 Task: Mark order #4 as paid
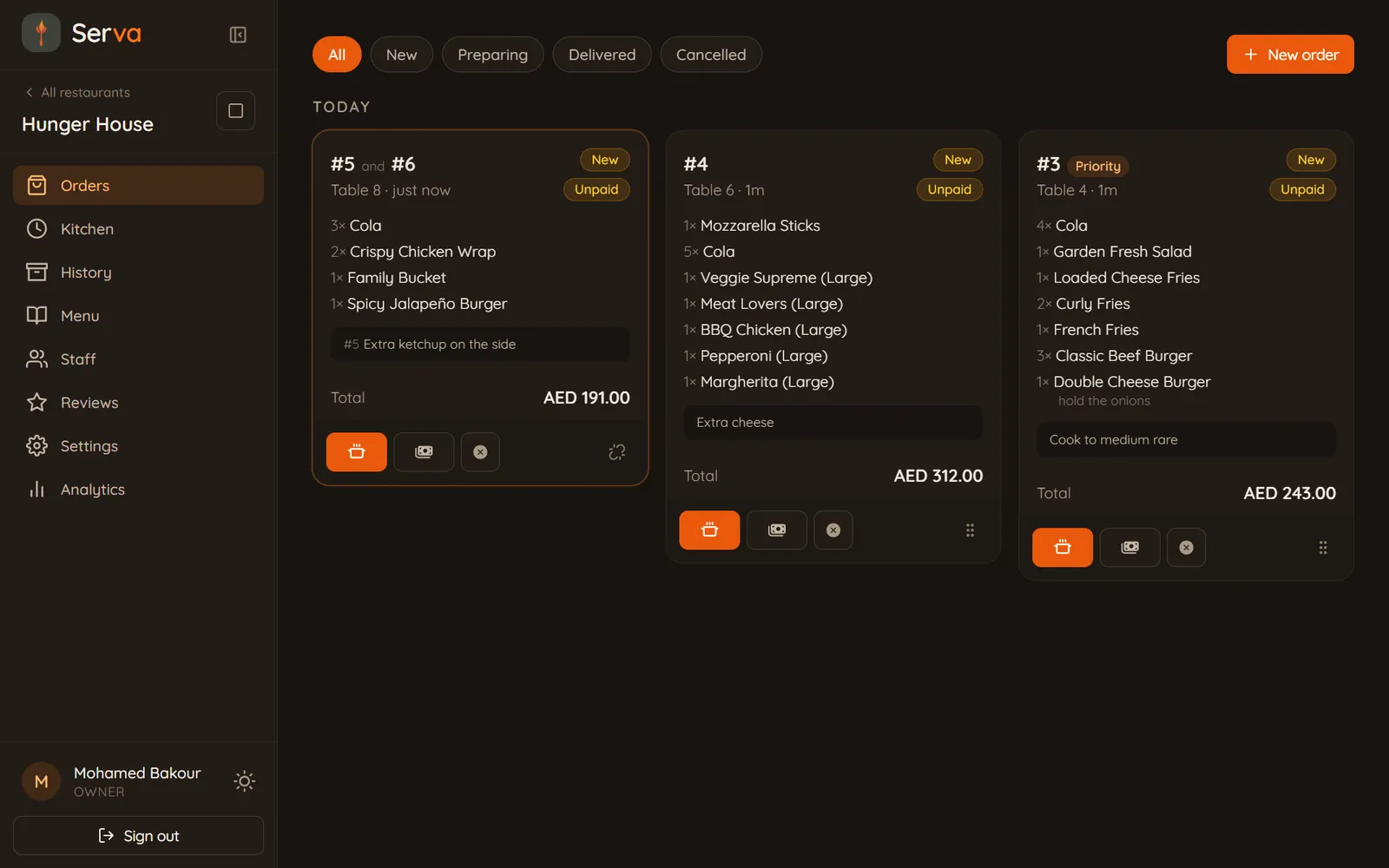(777, 530)
